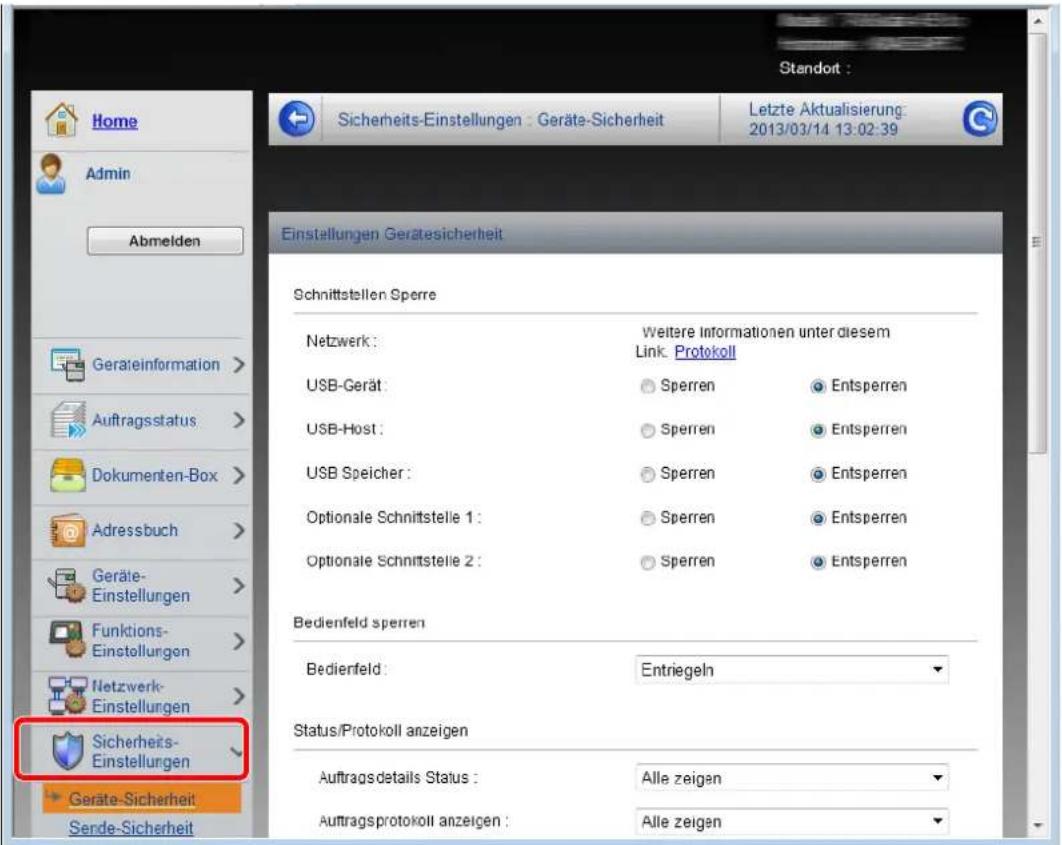The height and width of the screenshot is (845, 1062).
Task: Open the Geräteinformation menu label
Action: click(156, 364)
